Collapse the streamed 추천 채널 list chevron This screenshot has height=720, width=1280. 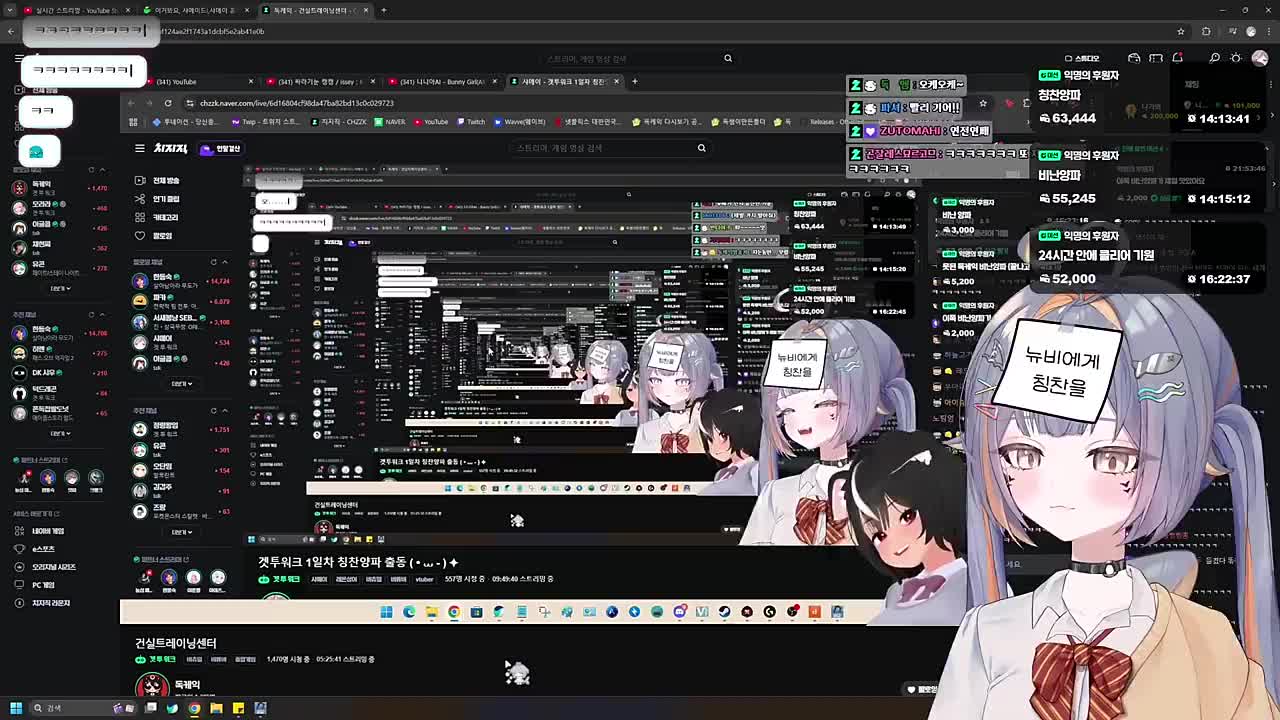[x=224, y=410]
